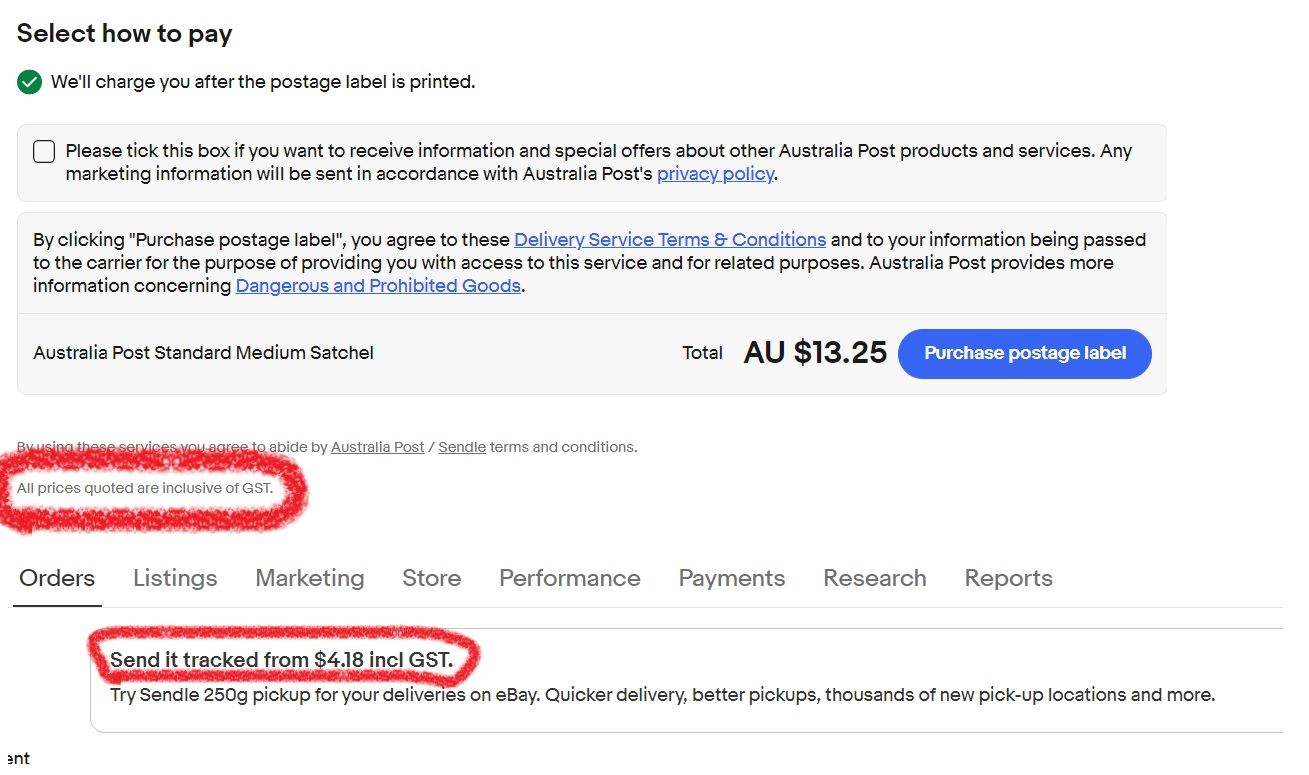Open the Payments tab

click(x=731, y=578)
